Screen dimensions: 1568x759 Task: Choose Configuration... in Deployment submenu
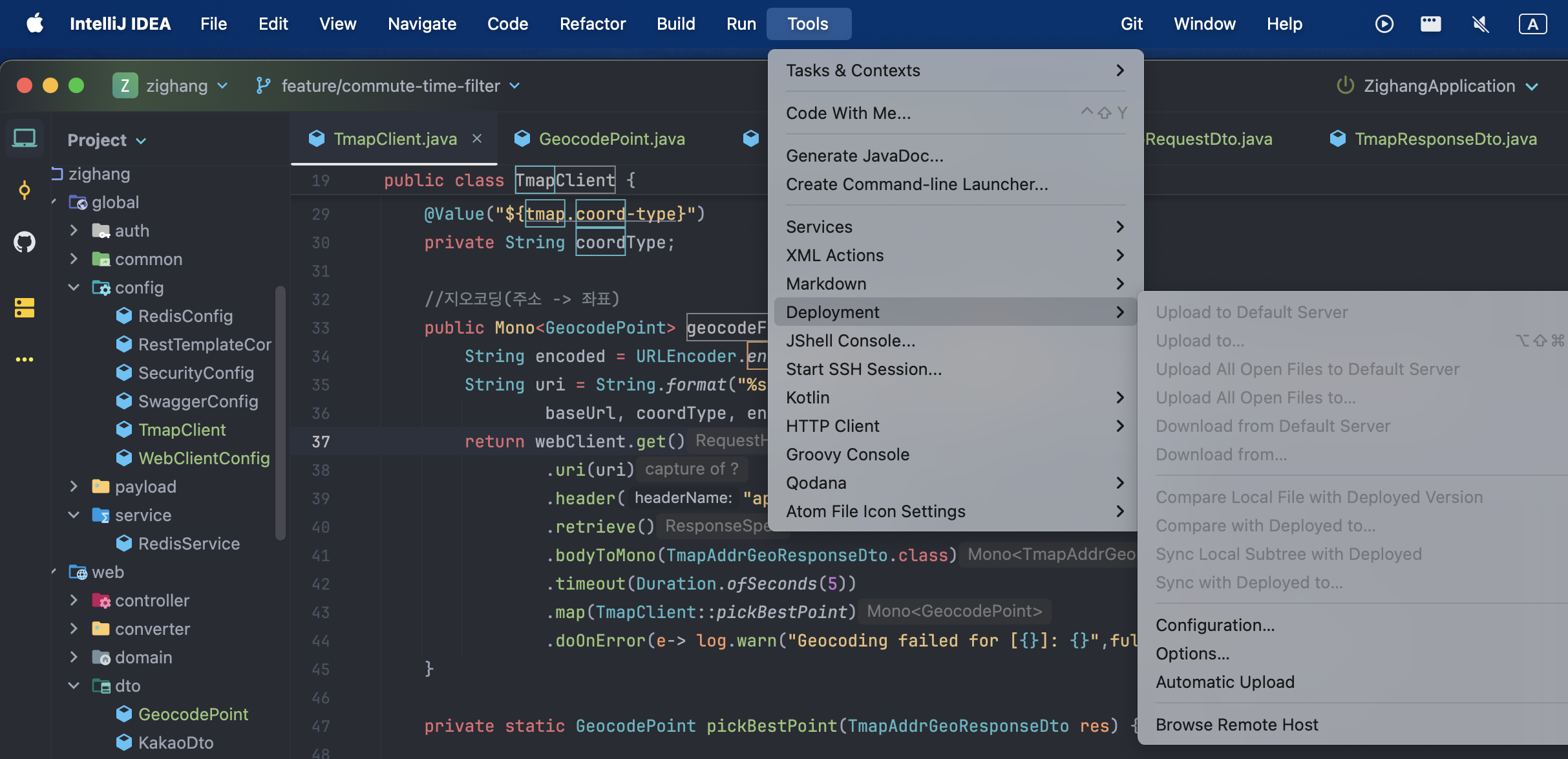[x=1215, y=625]
